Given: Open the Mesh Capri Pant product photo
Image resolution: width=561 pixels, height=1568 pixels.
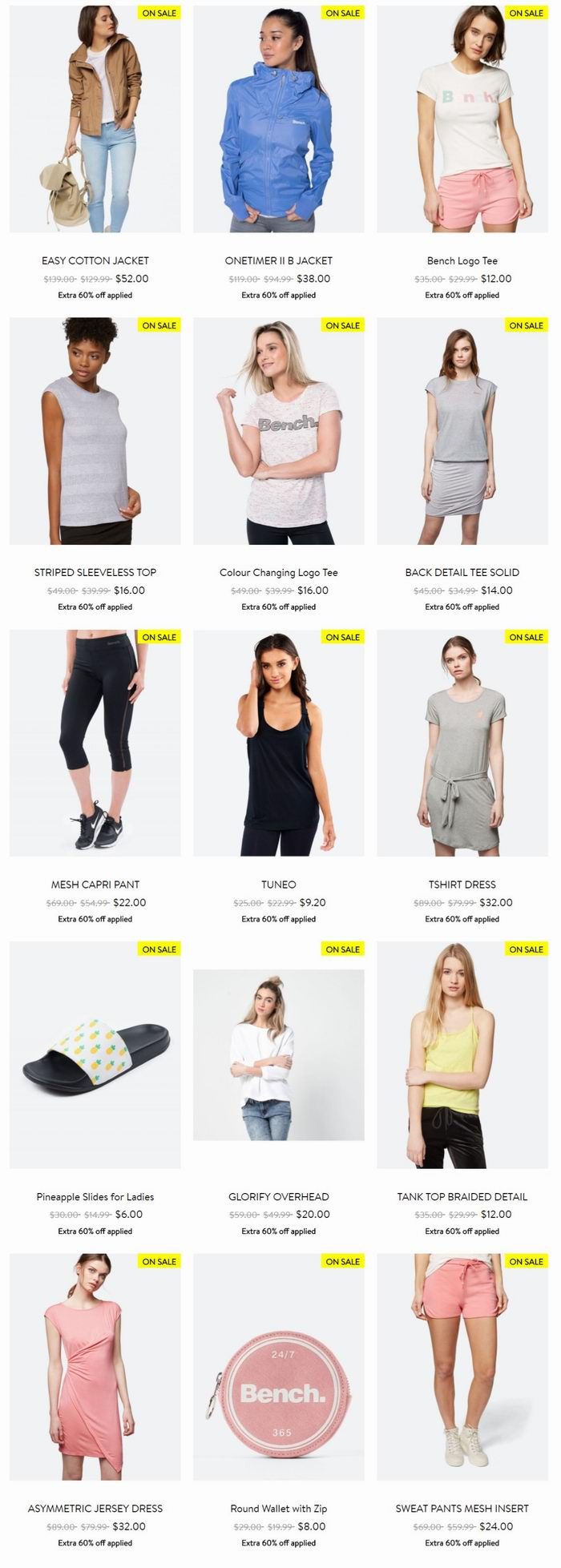Looking at the screenshot, I should pyautogui.click(x=95, y=743).
